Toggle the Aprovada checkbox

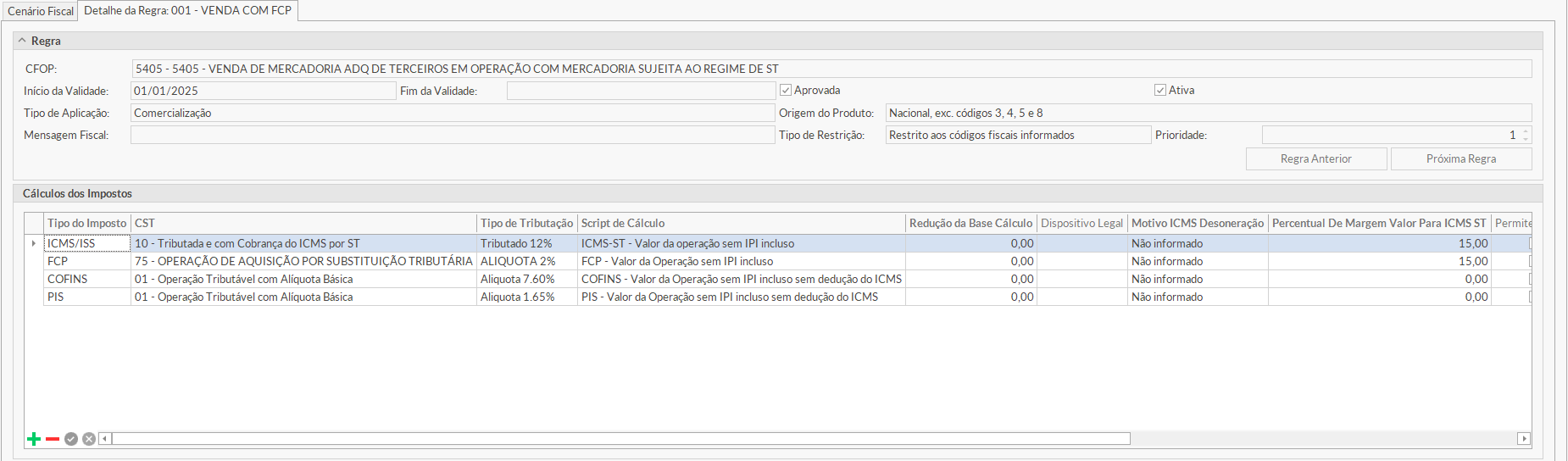(x=786, y=90)
